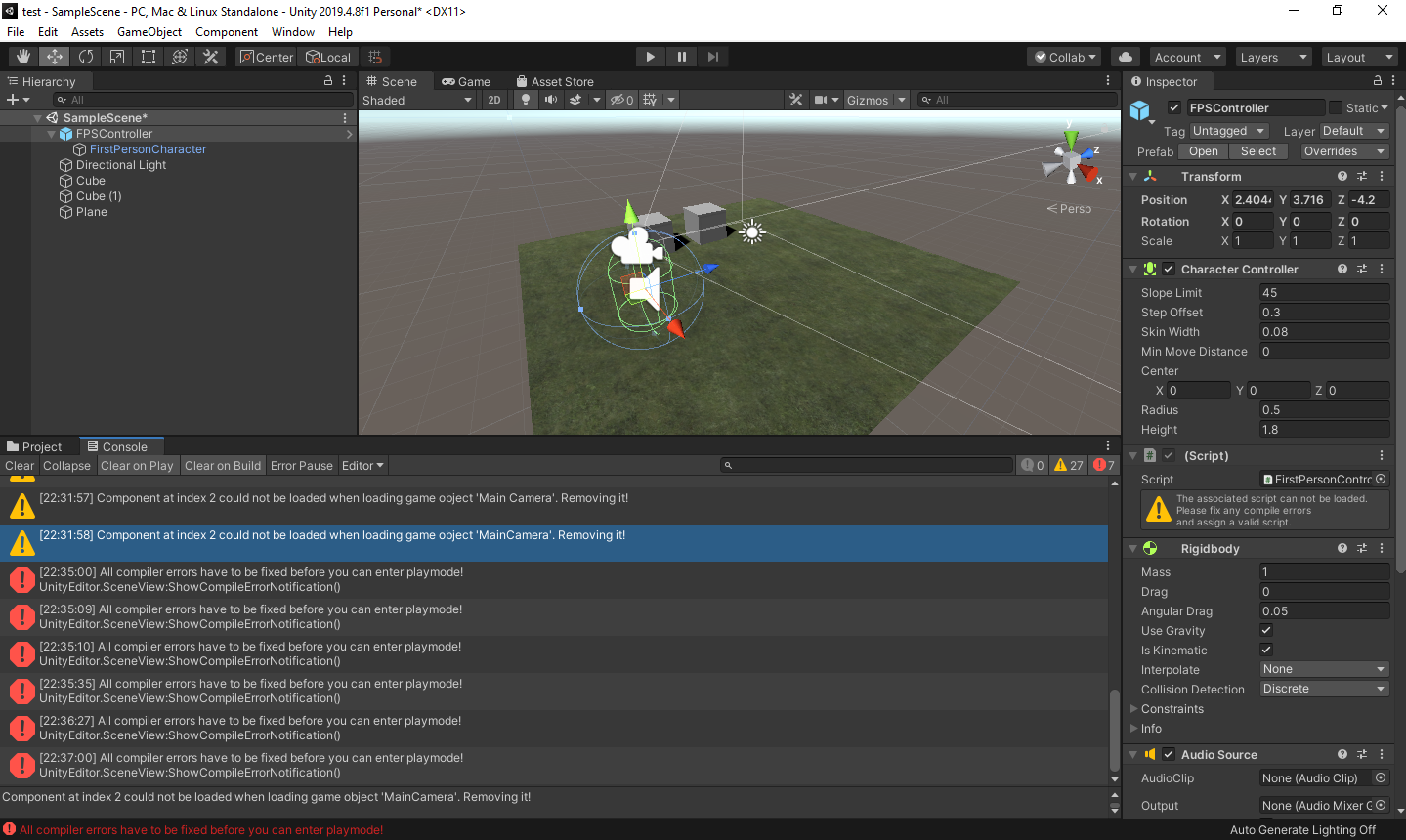Toggle Error Pause in console
Viewport: 1406px width, 840px height.
[x=302, y=466]
